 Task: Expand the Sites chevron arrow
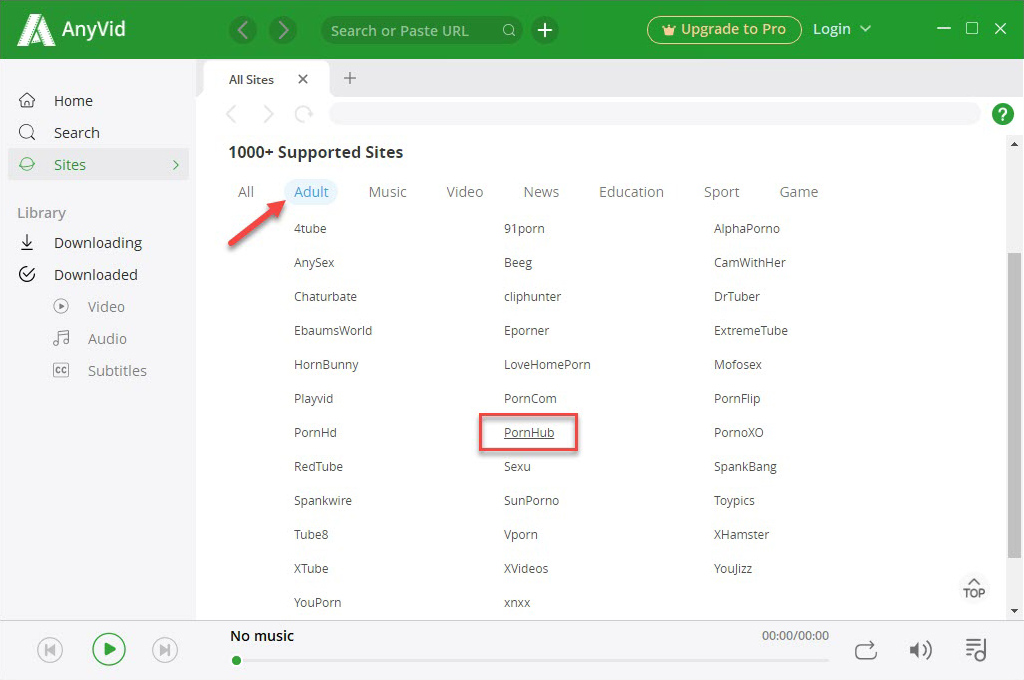176,165
